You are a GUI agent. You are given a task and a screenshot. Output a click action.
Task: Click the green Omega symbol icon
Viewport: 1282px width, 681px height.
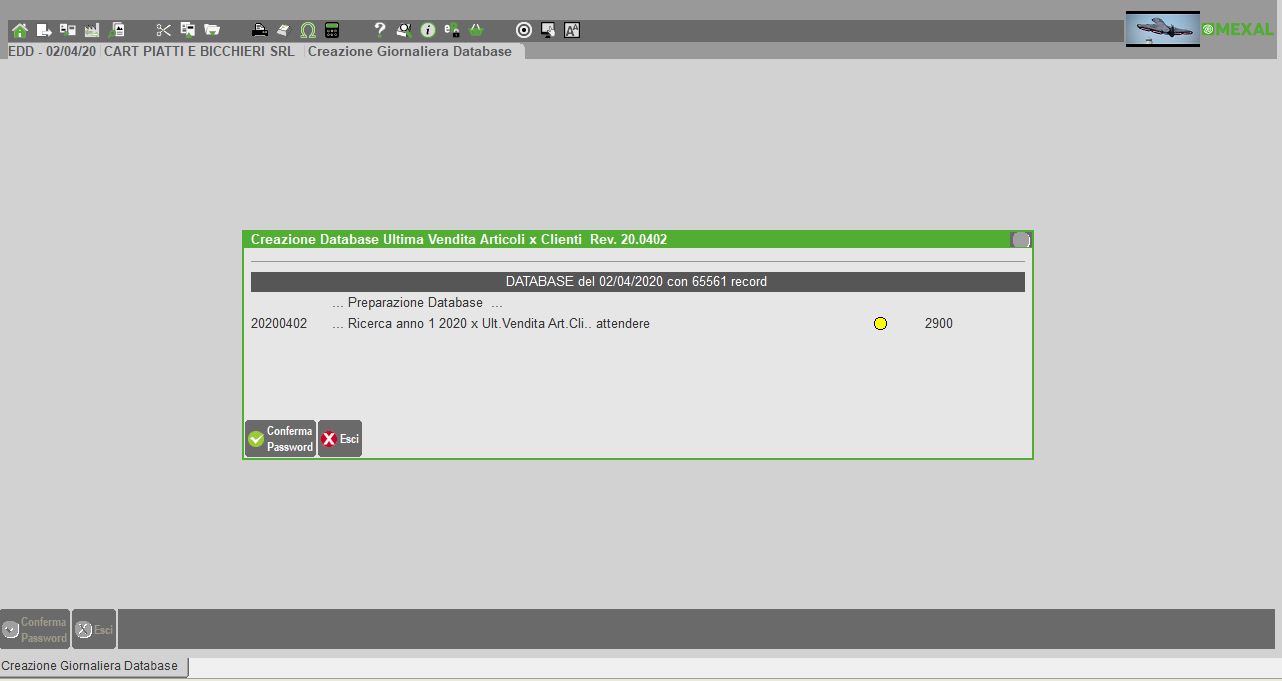pyautogui.click(x=308, y=30)
